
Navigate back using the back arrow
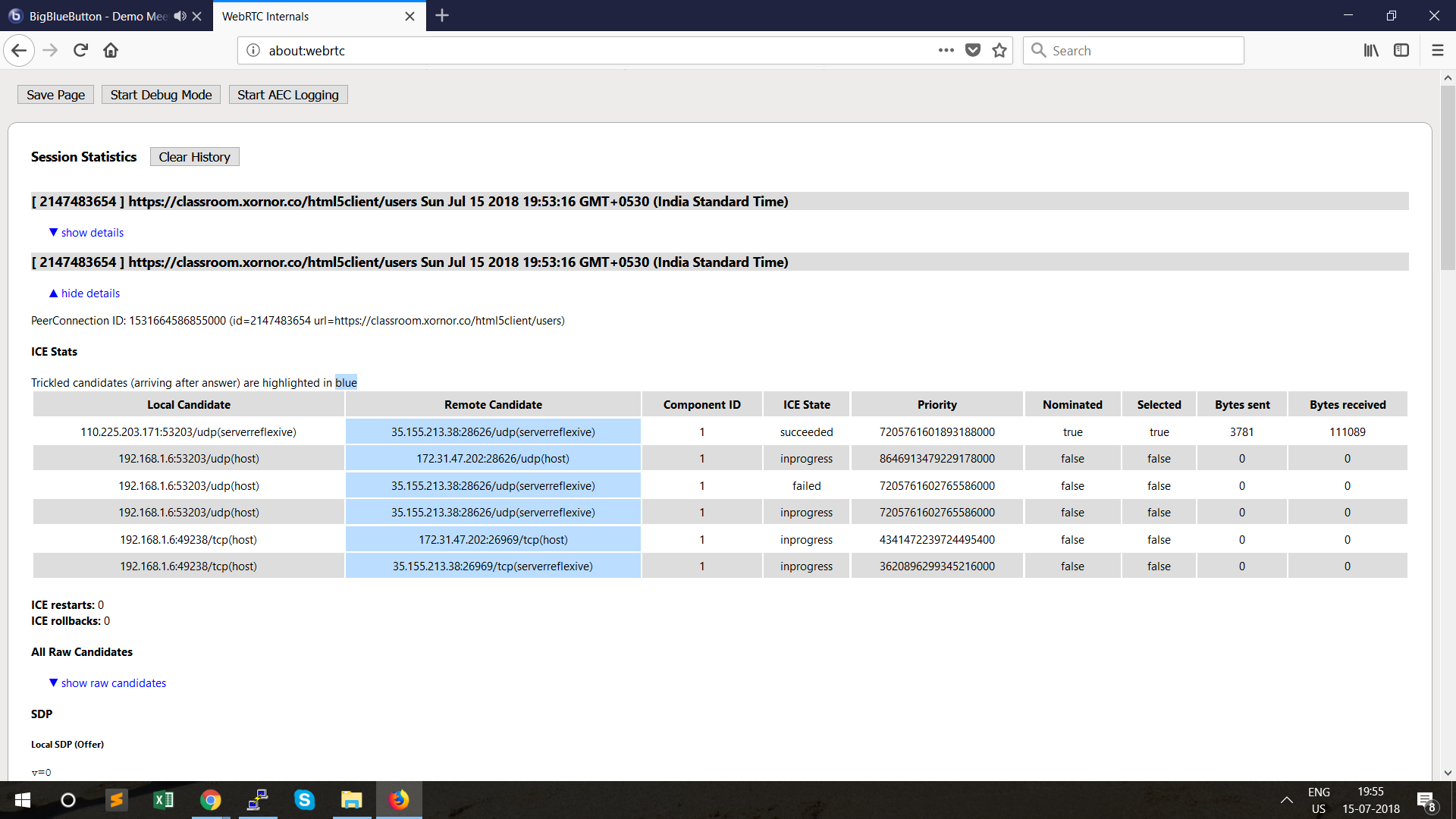pos(19,50)
